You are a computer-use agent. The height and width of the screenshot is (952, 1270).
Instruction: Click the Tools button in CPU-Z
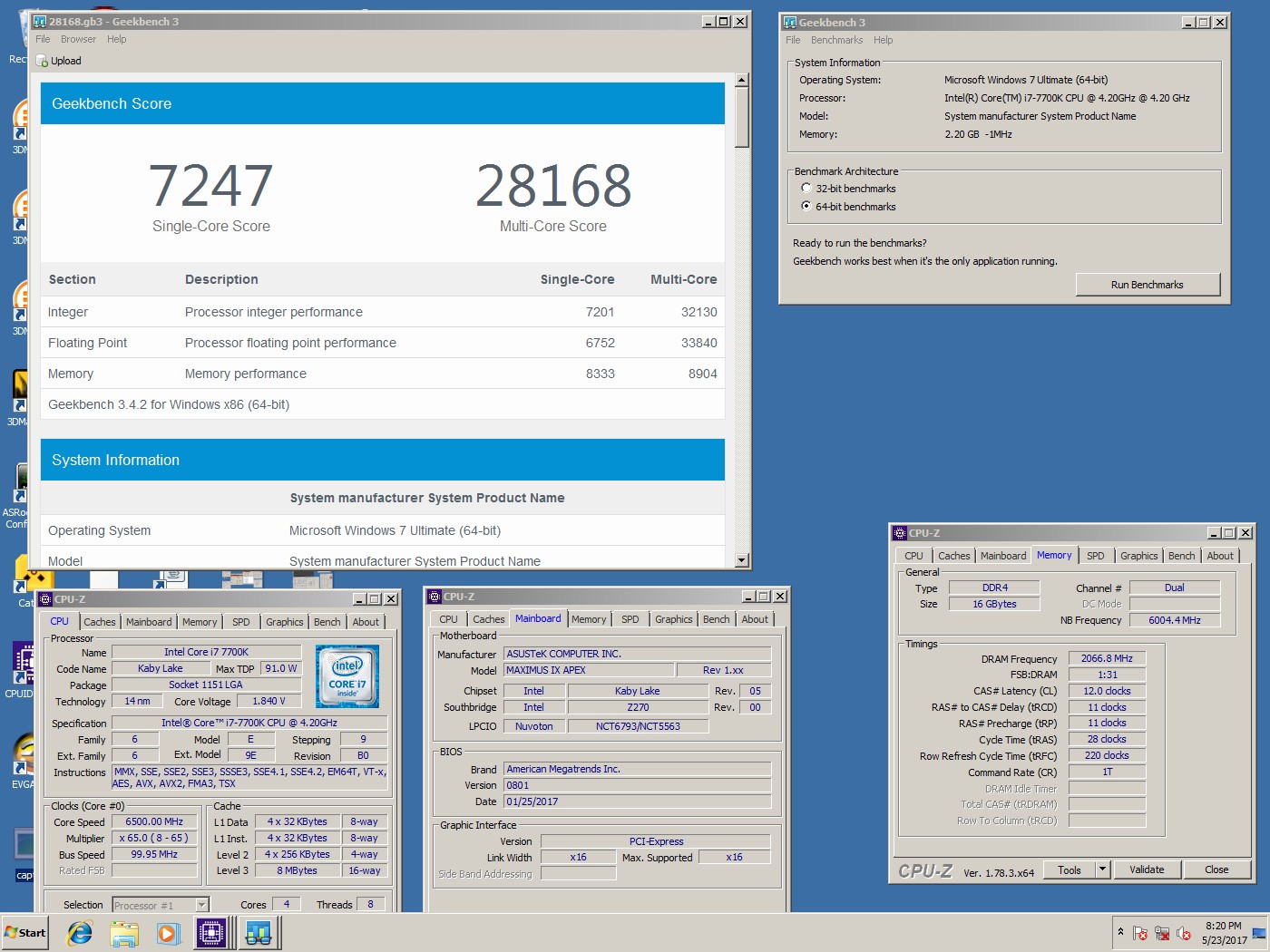click(x=1070, y=869)
